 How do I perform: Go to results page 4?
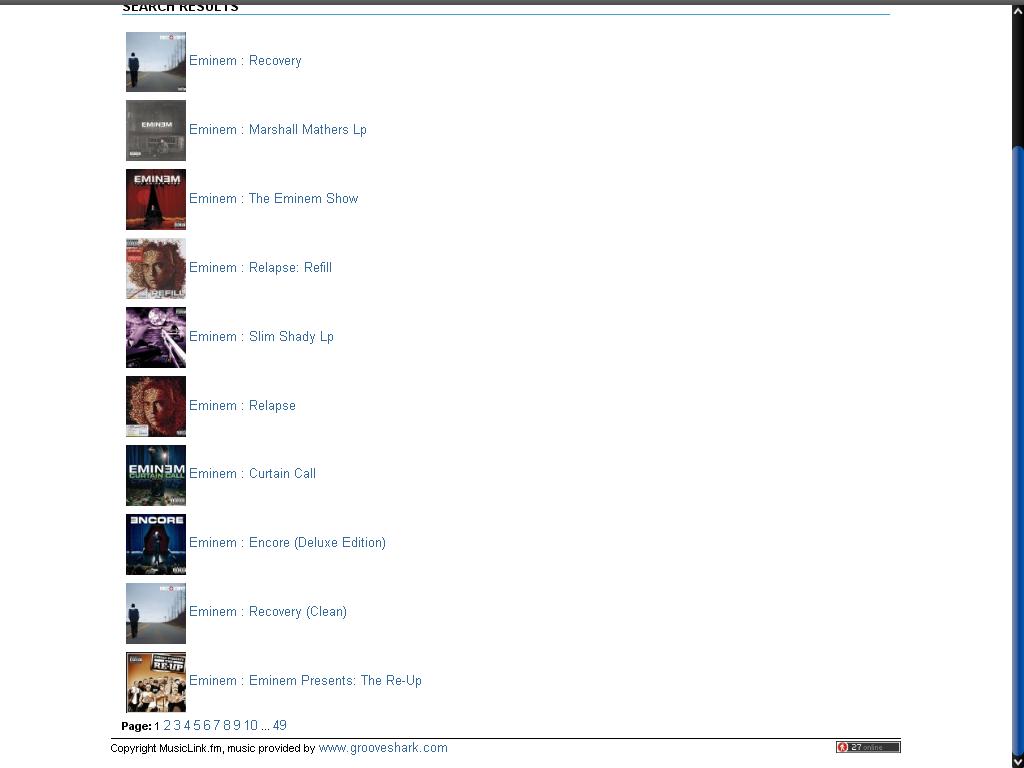pyautogui.click(x=187, y=726)
